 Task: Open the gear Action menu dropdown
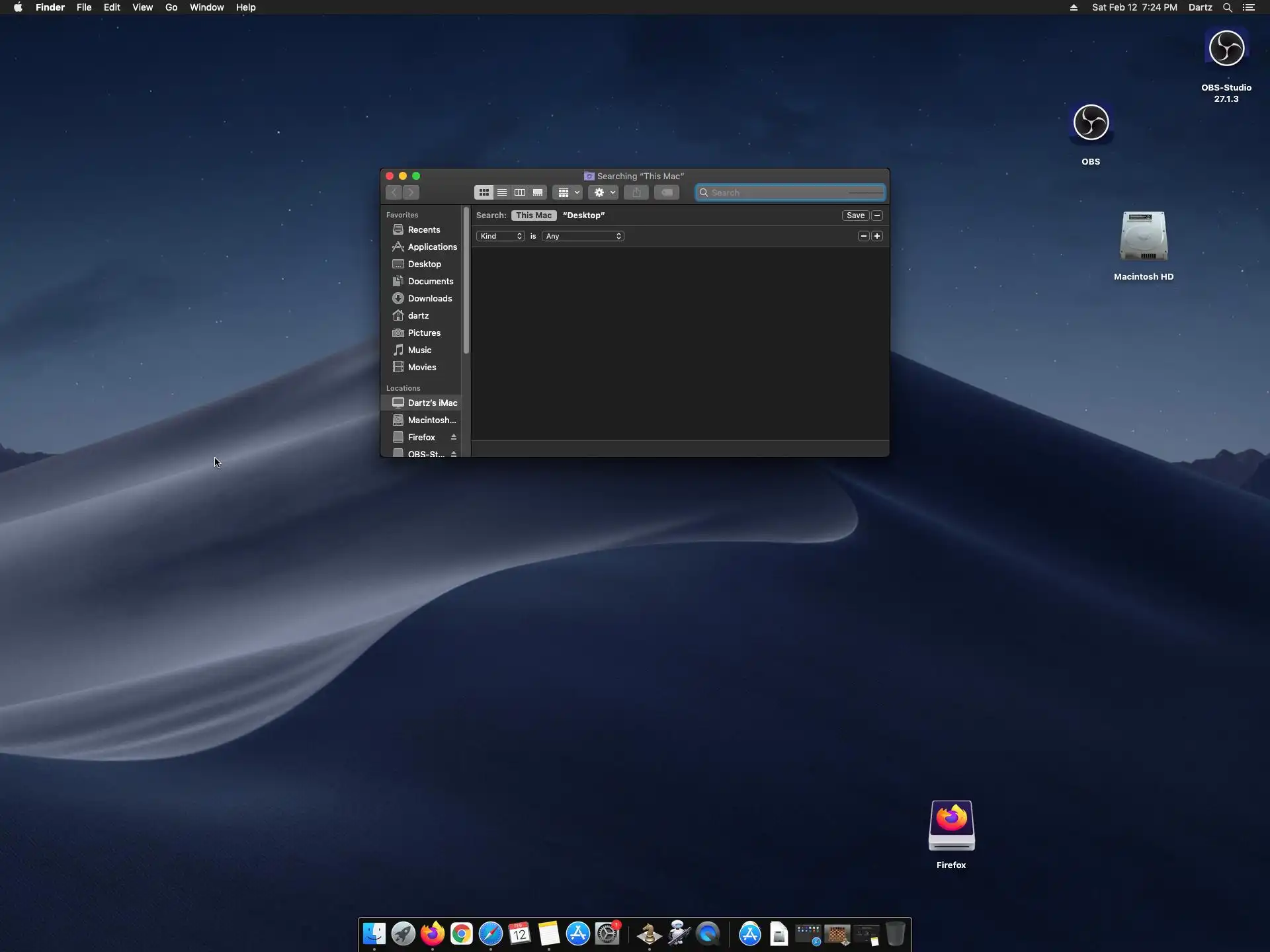tap(603, 192)
